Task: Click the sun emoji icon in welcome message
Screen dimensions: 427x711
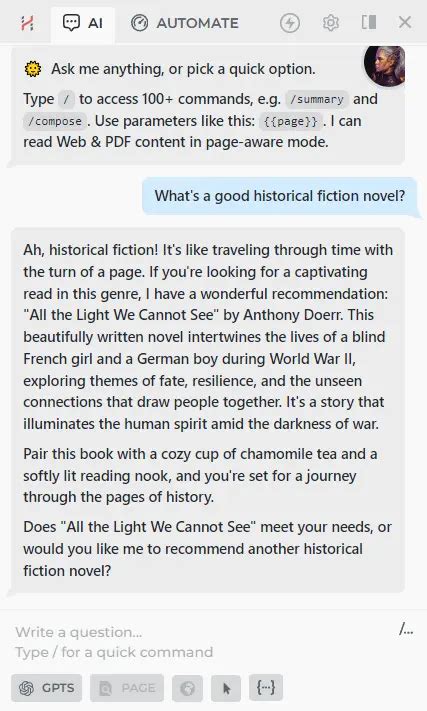Action: pos(33,69)
